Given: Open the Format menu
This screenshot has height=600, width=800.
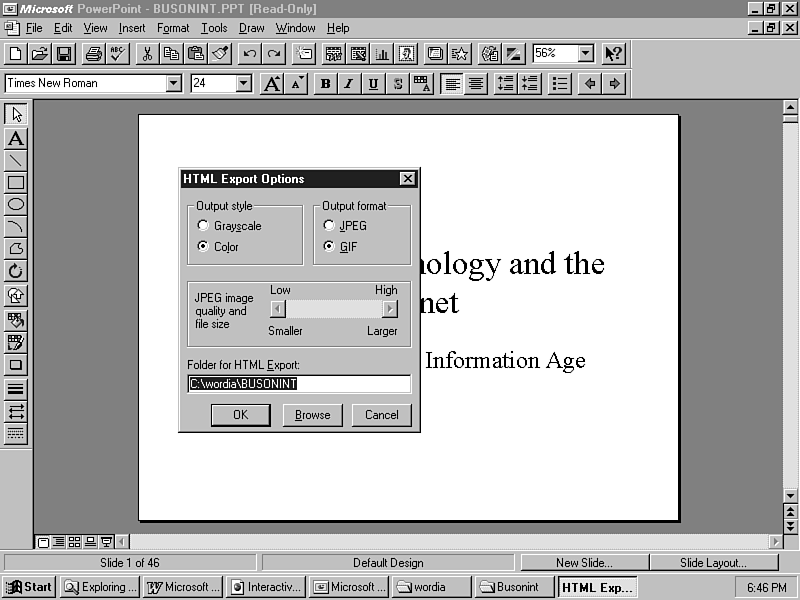Looking at the screenshot, I should (173, 28).
